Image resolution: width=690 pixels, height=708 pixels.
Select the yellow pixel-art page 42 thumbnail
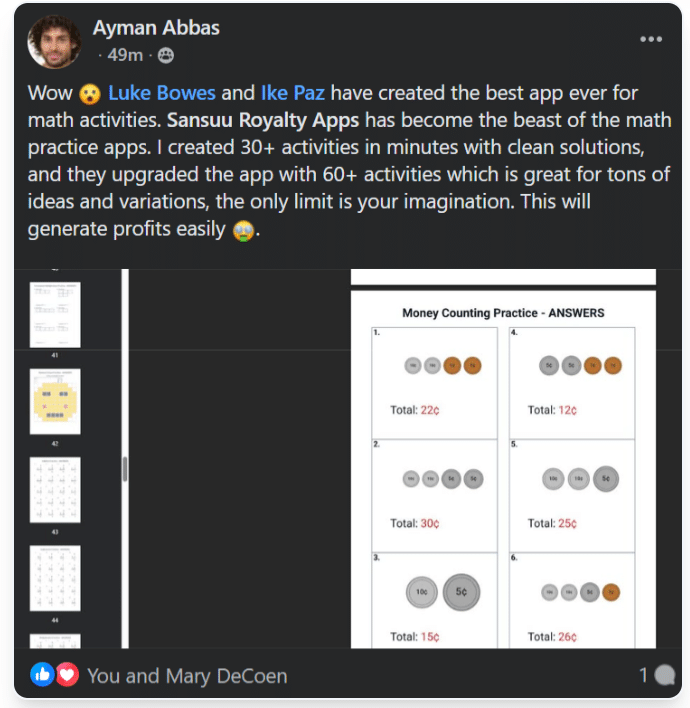pyautogui.click(x=55, y=401)
